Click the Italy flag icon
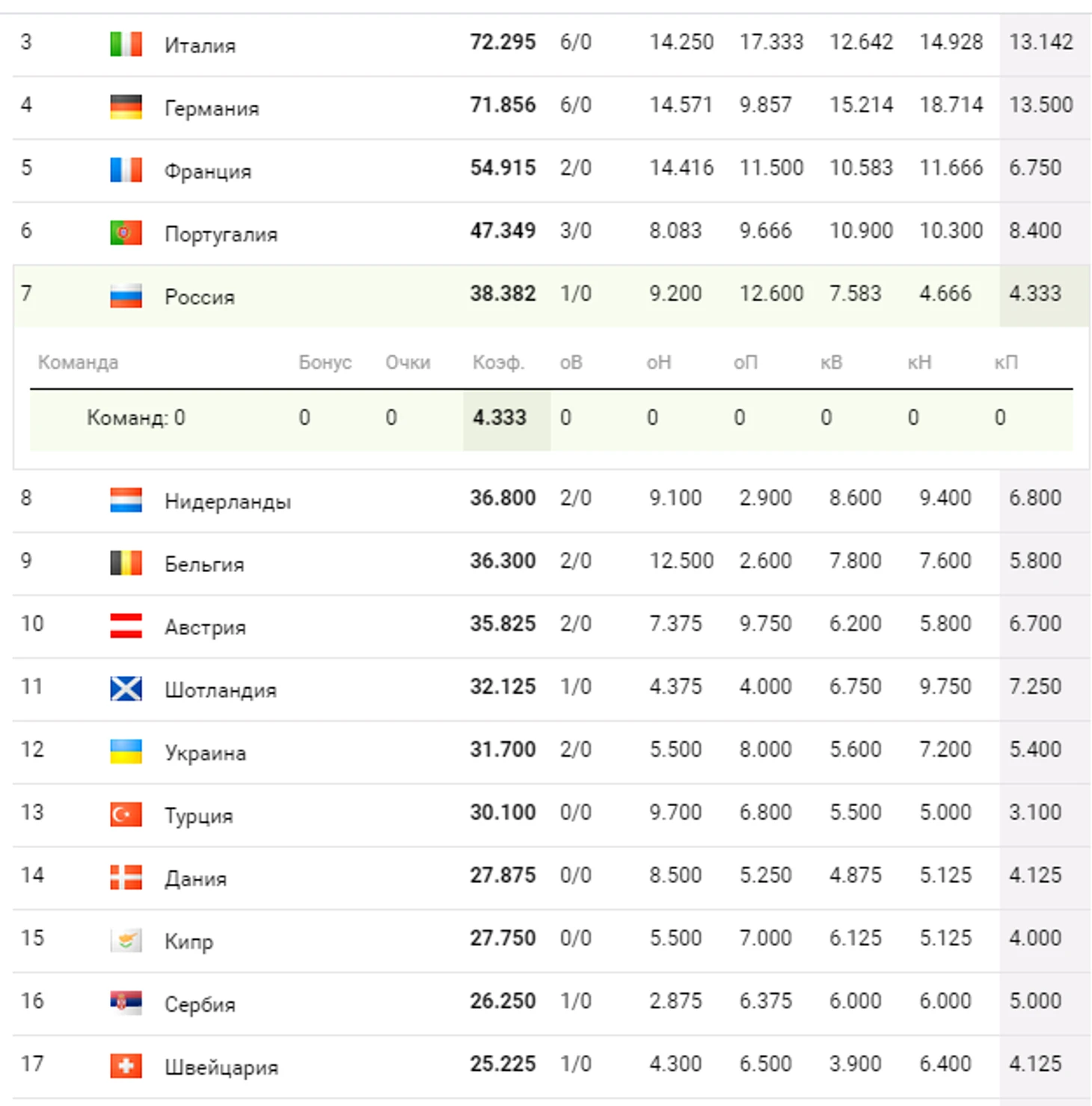Screen dimensions: 1092x1106 point(126,44)
